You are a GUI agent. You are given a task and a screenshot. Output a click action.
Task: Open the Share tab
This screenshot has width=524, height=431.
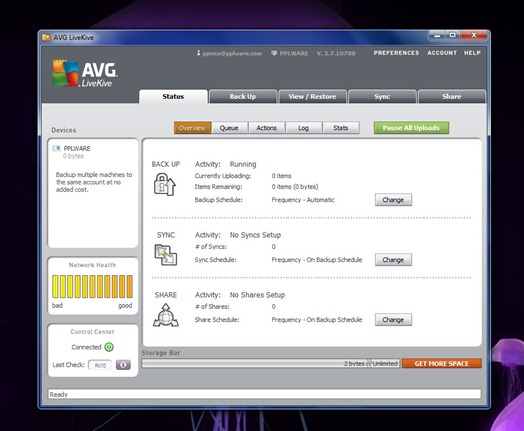coord(451,97)
